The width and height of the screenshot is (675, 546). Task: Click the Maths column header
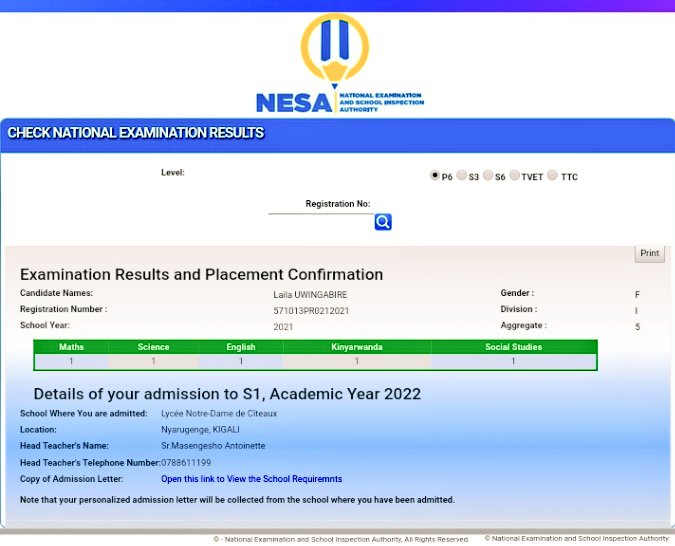[71, 347]
